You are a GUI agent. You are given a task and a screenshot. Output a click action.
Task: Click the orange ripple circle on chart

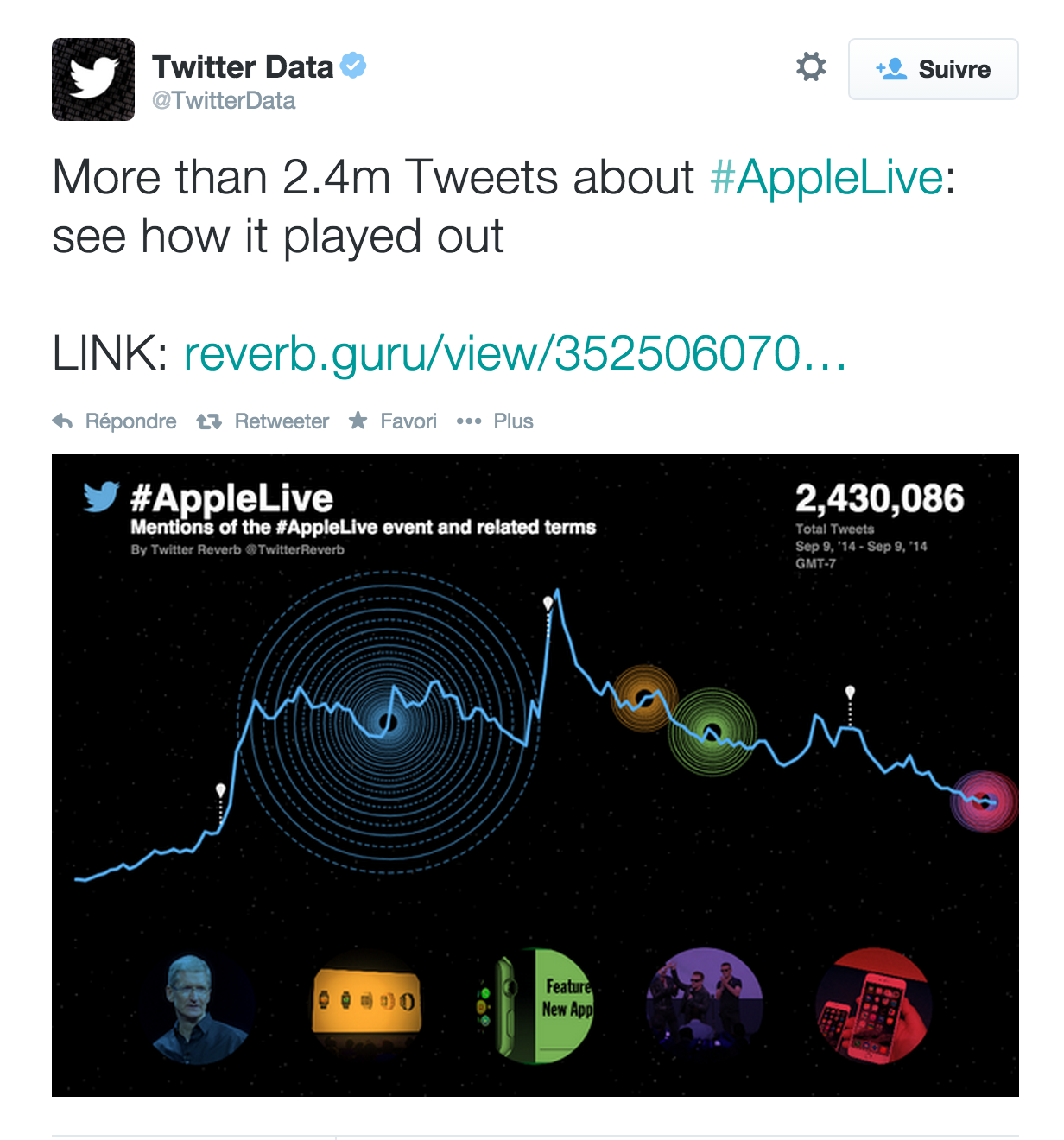point(644,698)
